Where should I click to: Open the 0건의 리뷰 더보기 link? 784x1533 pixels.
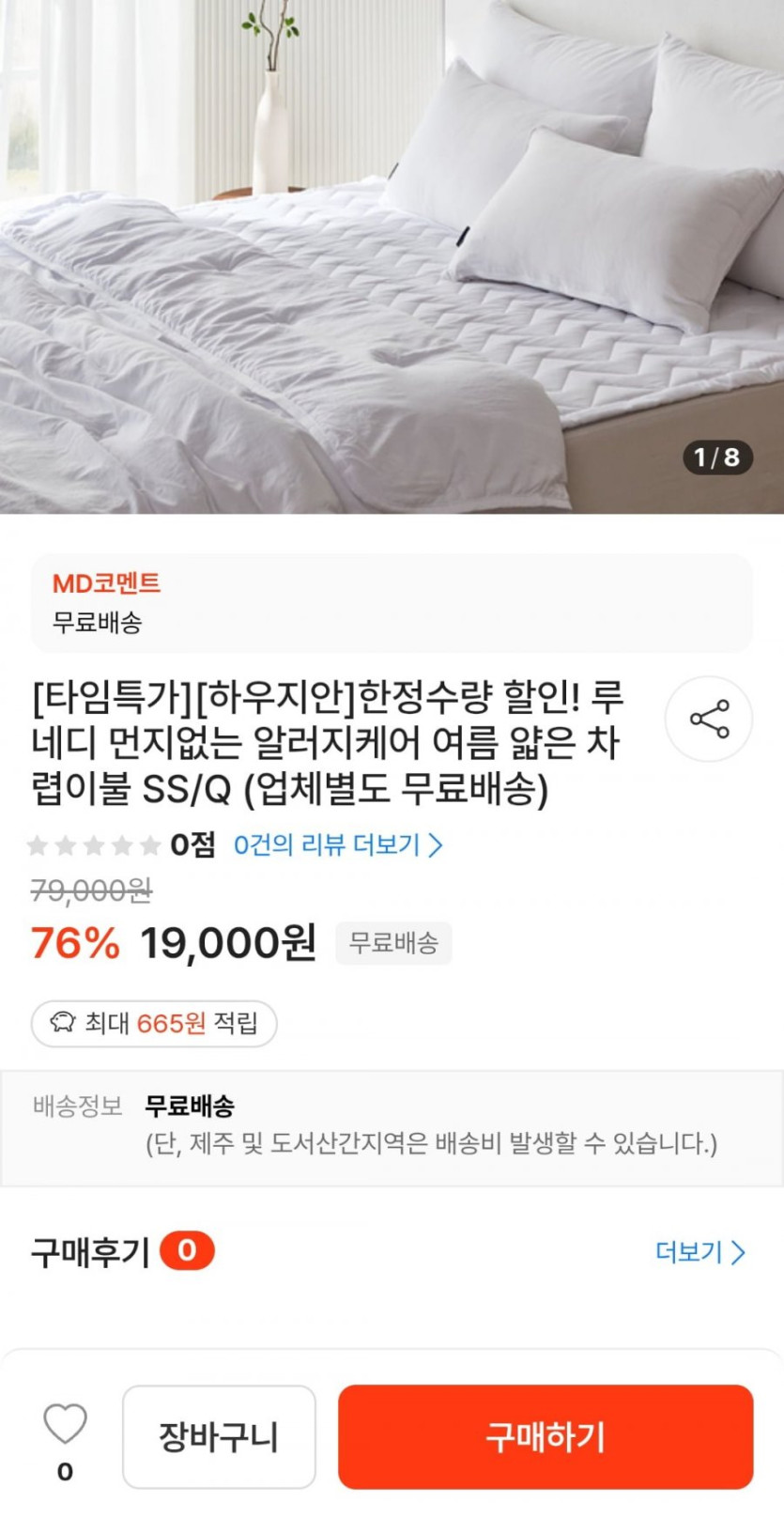[337, 845]
